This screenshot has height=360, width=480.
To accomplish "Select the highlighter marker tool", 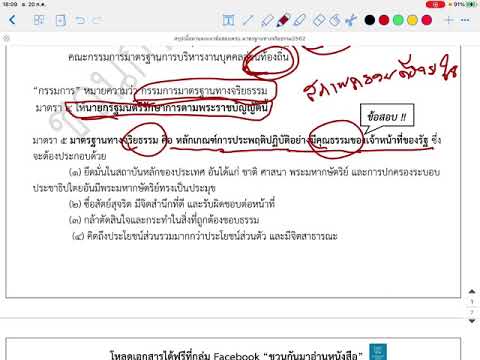I will tap(300, 20).
